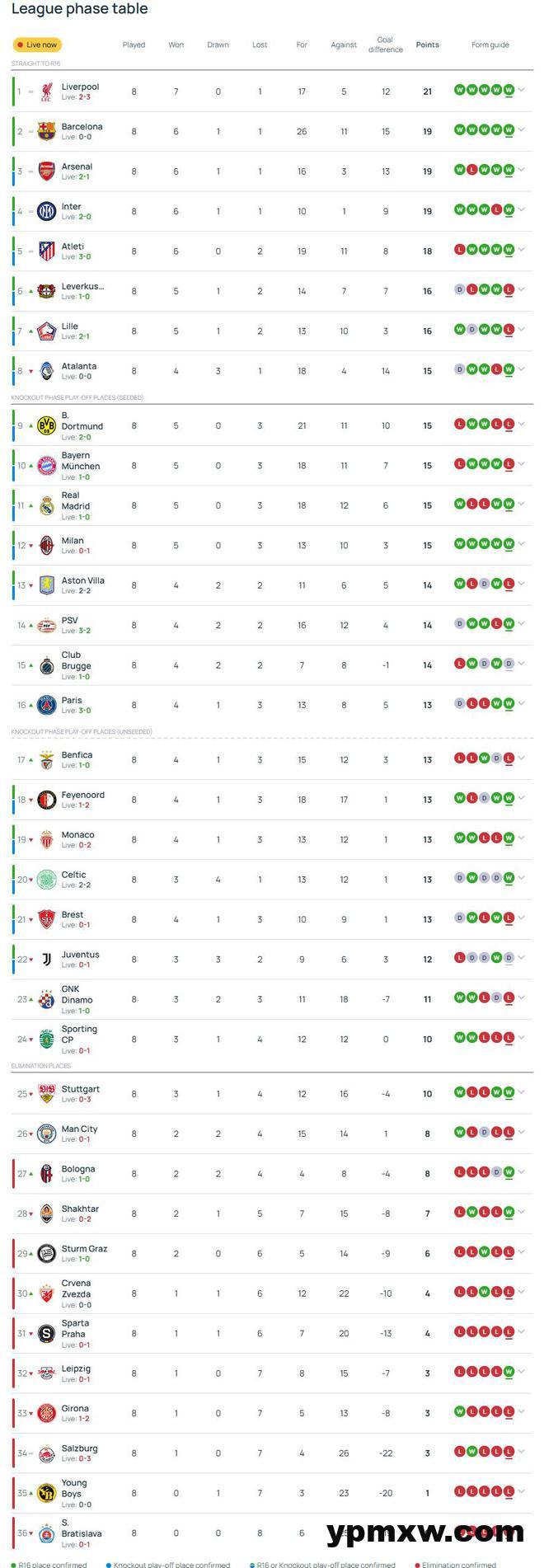
Task: Expand Benfica's form guide chevron
Action: (x=522, y=759)
